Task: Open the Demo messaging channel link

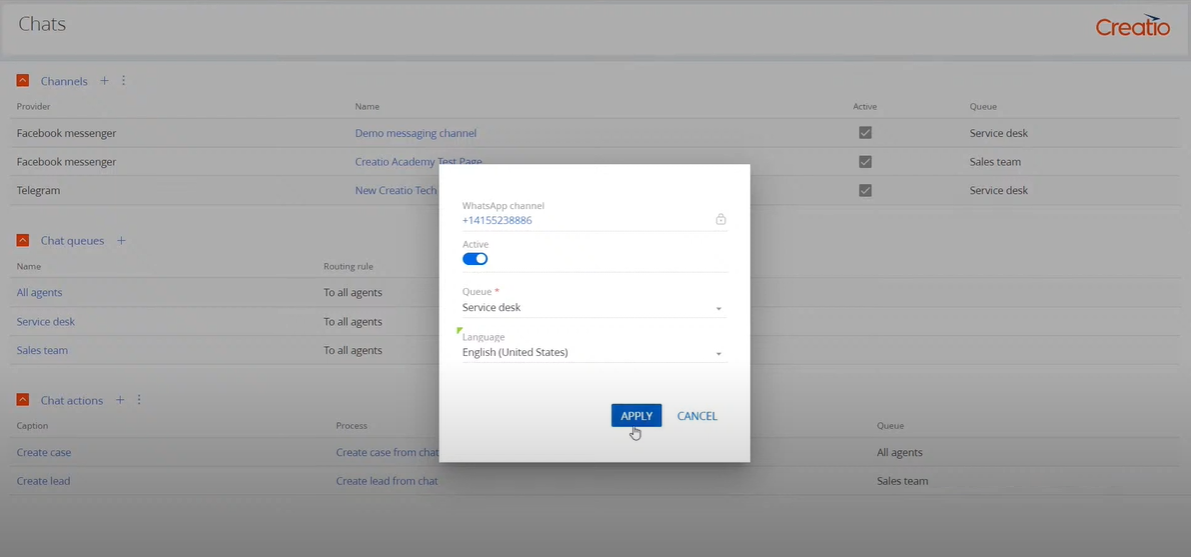Action: click(415, 133)
